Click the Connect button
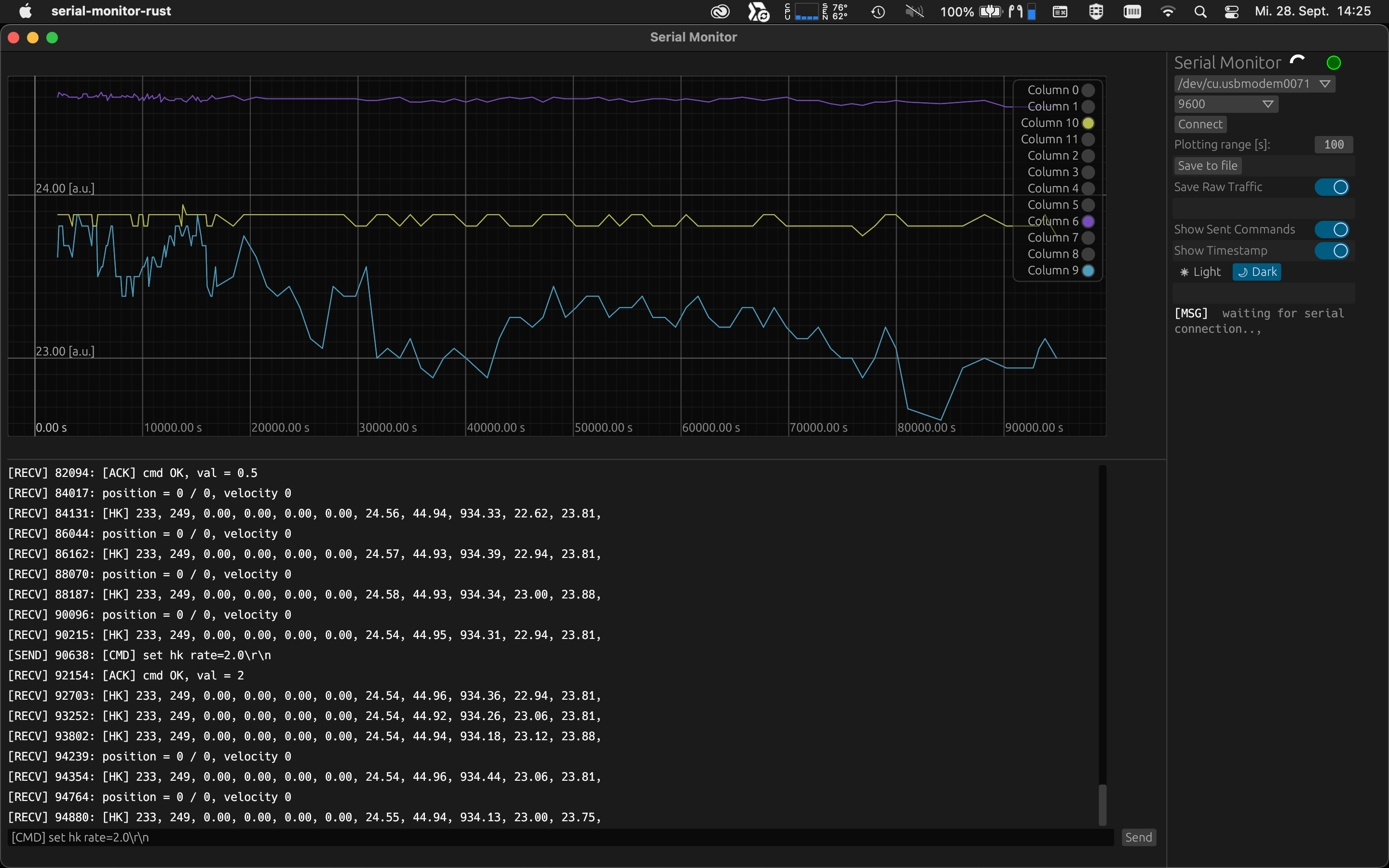Image resolution: width=1389 pixels, height=868 pixels. [1200, 124]
